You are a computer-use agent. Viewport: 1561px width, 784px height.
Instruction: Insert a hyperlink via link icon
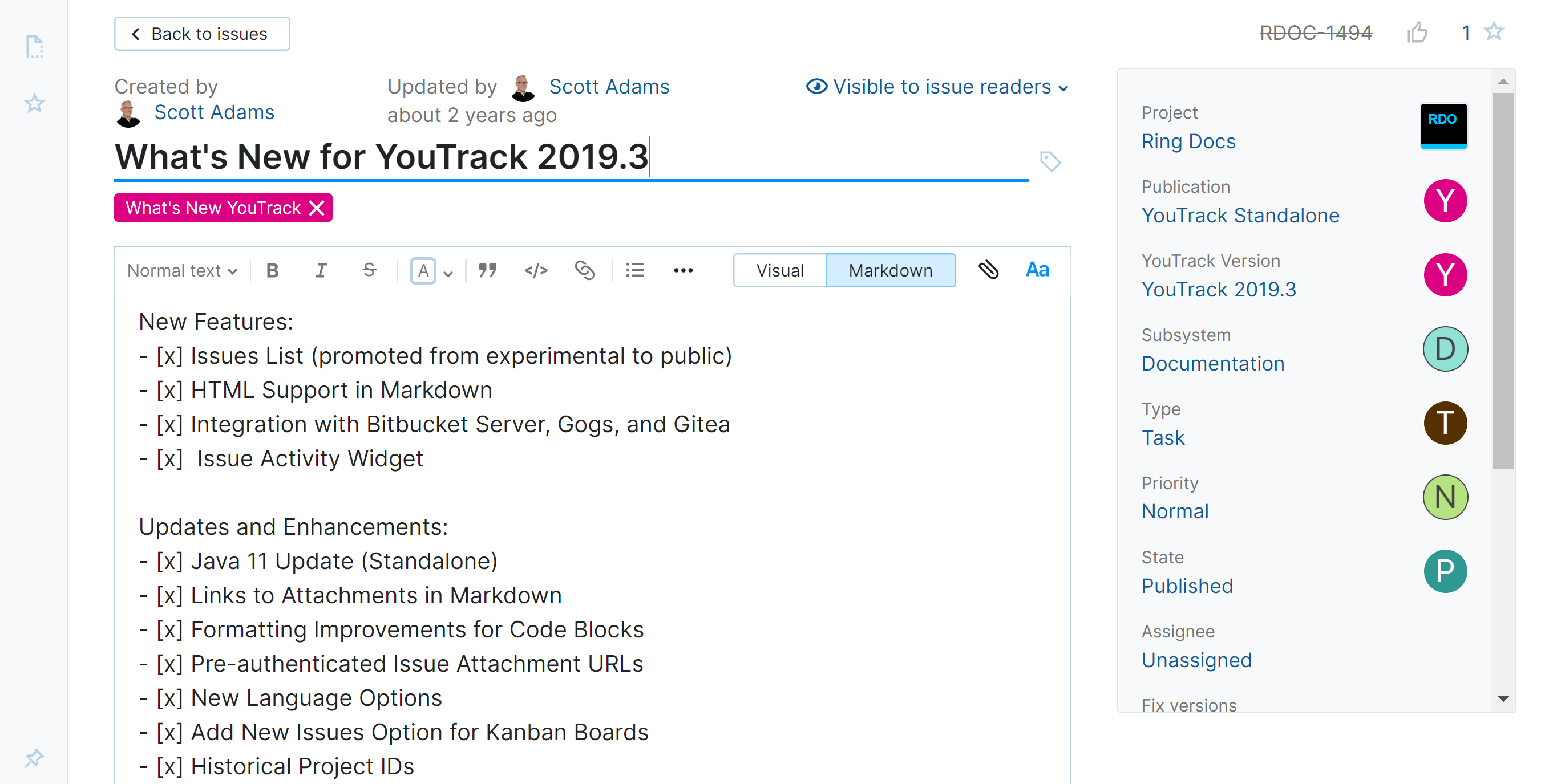(x=584, y=270)
